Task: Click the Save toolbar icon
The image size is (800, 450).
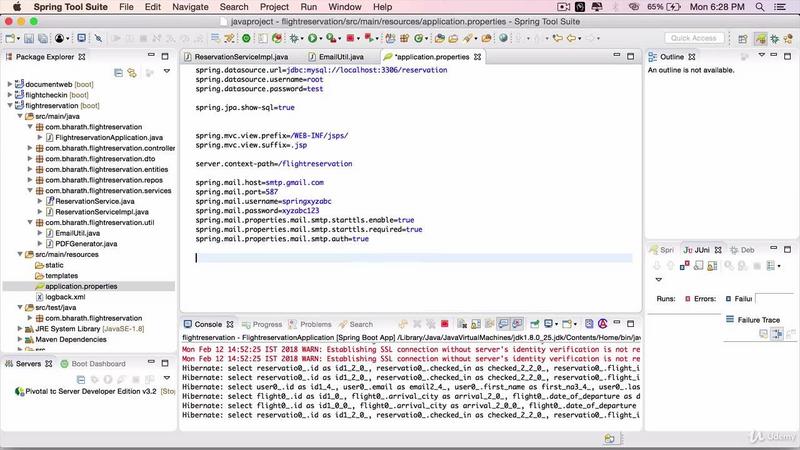Action: (x=29, y=38)
